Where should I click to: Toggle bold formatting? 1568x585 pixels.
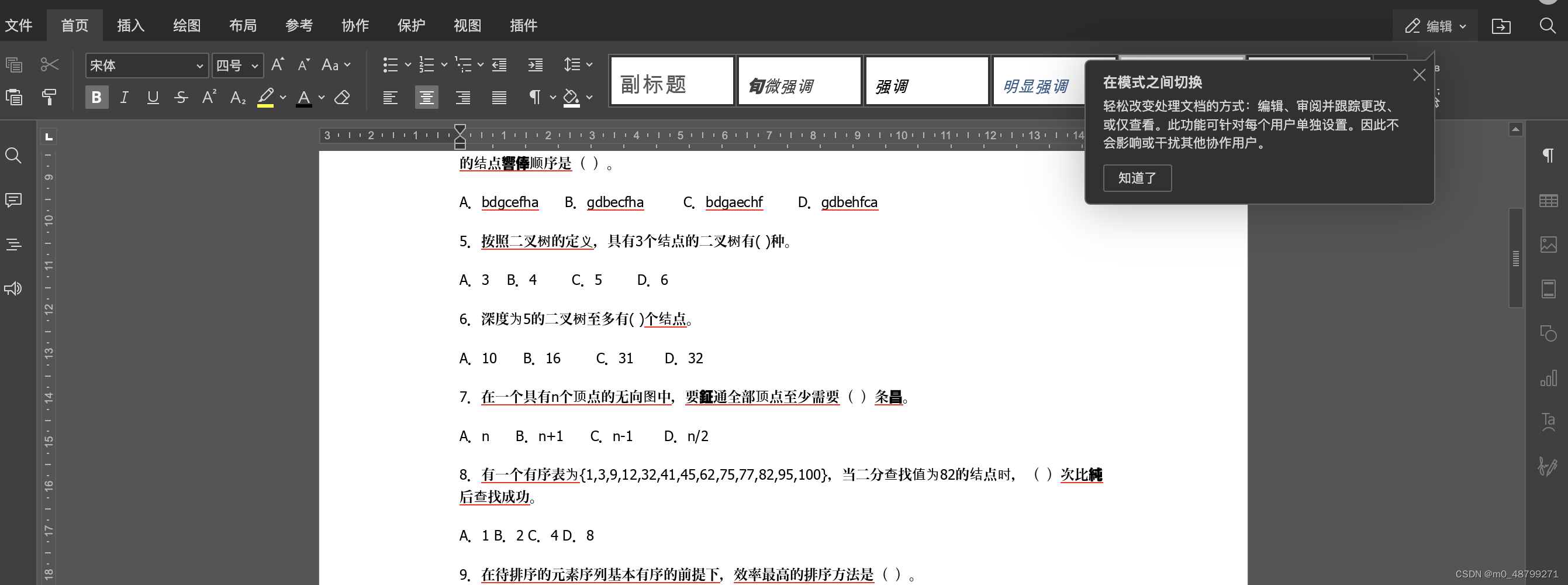pyautogui.click(x=96, y=97)
